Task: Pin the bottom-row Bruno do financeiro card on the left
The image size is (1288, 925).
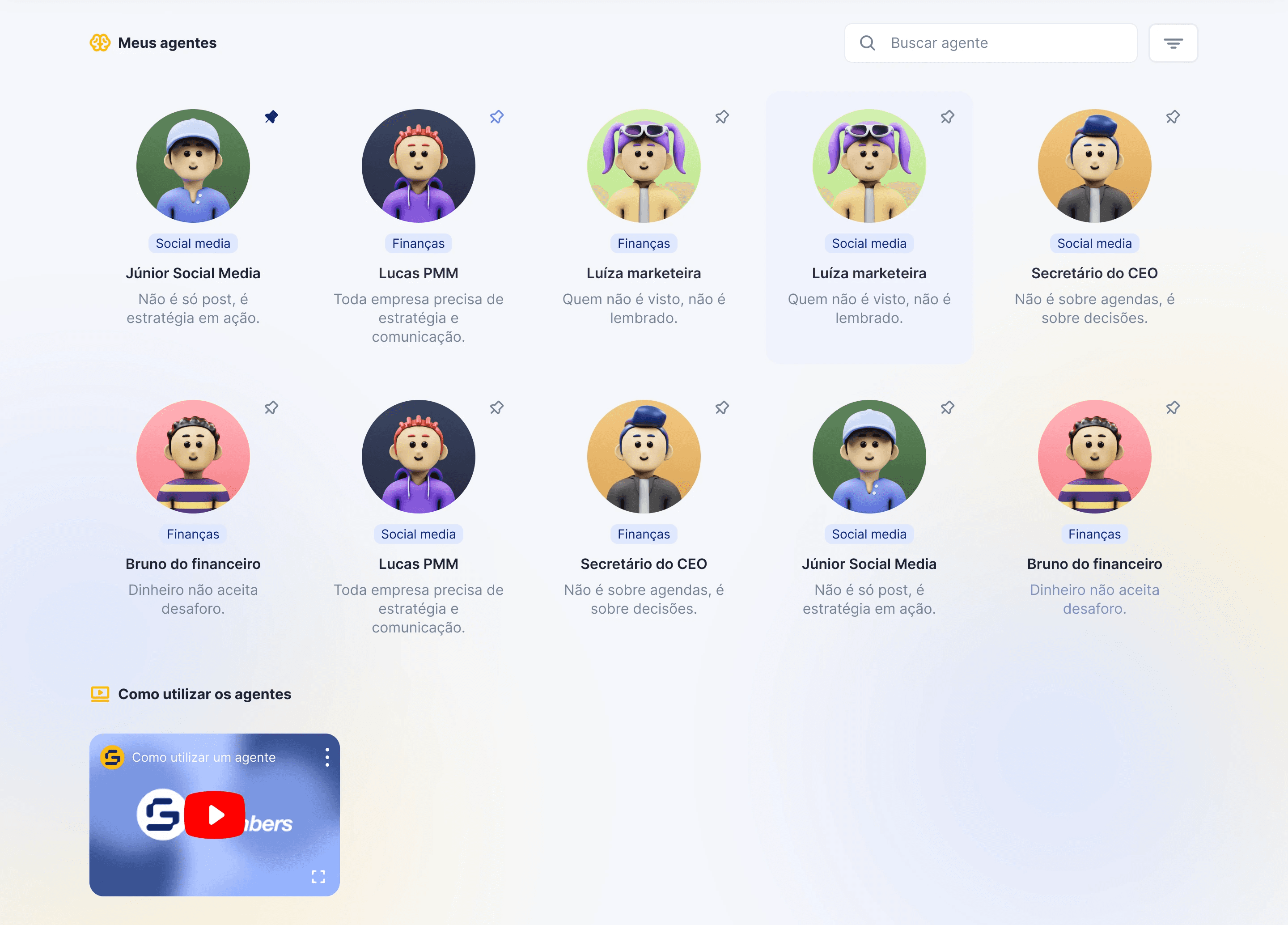Action: 271,407
